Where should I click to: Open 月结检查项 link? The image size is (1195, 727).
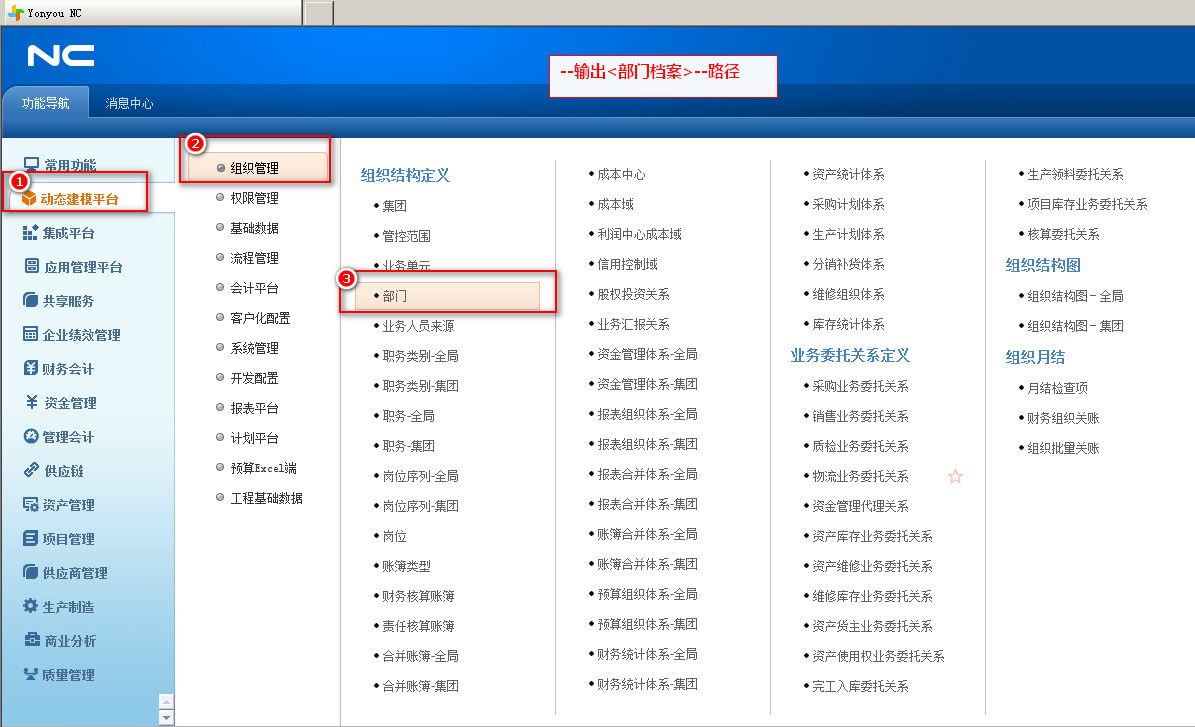[x=1057, y=388]
